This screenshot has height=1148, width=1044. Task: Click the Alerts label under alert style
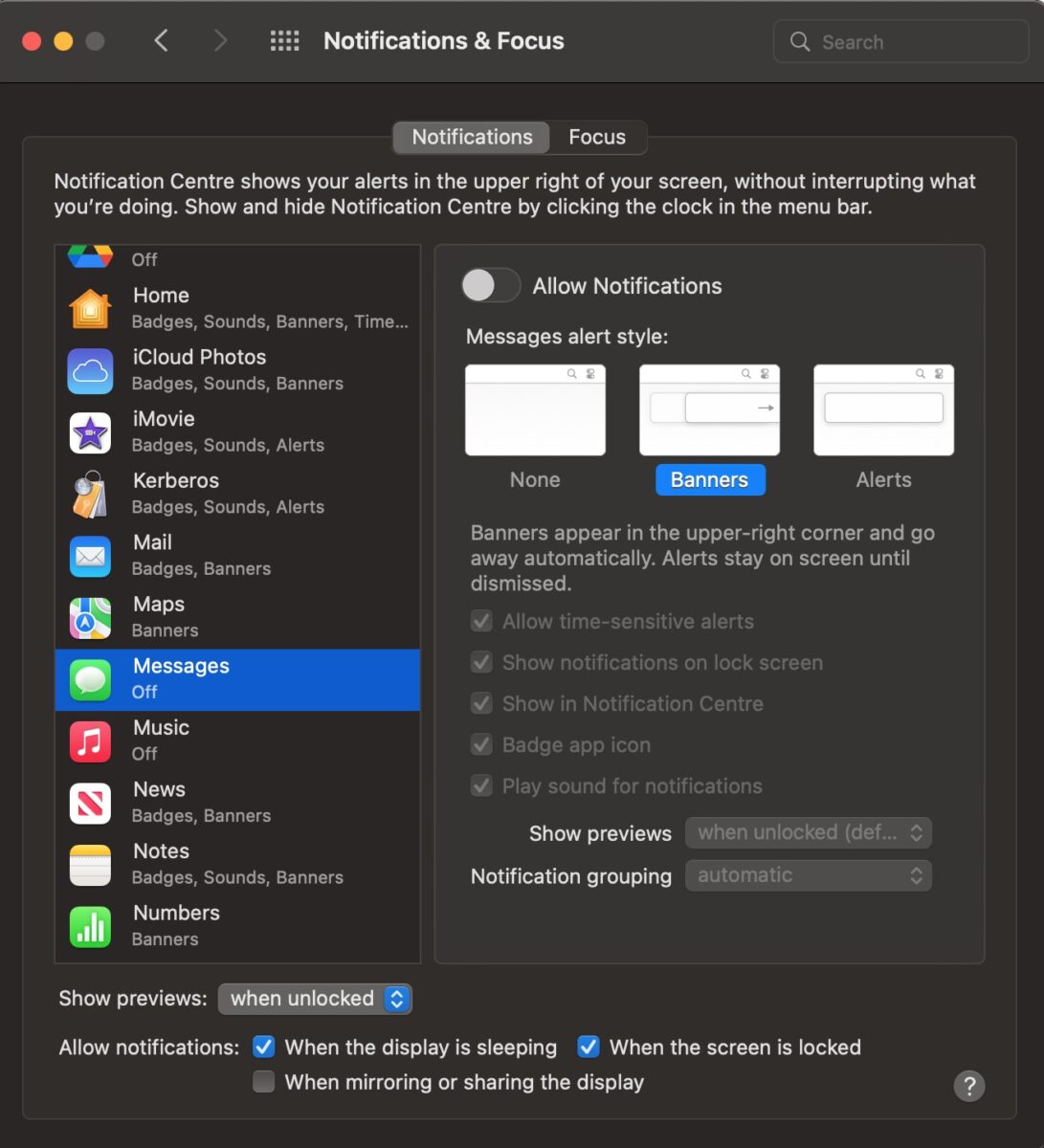[x=883, y=479]
